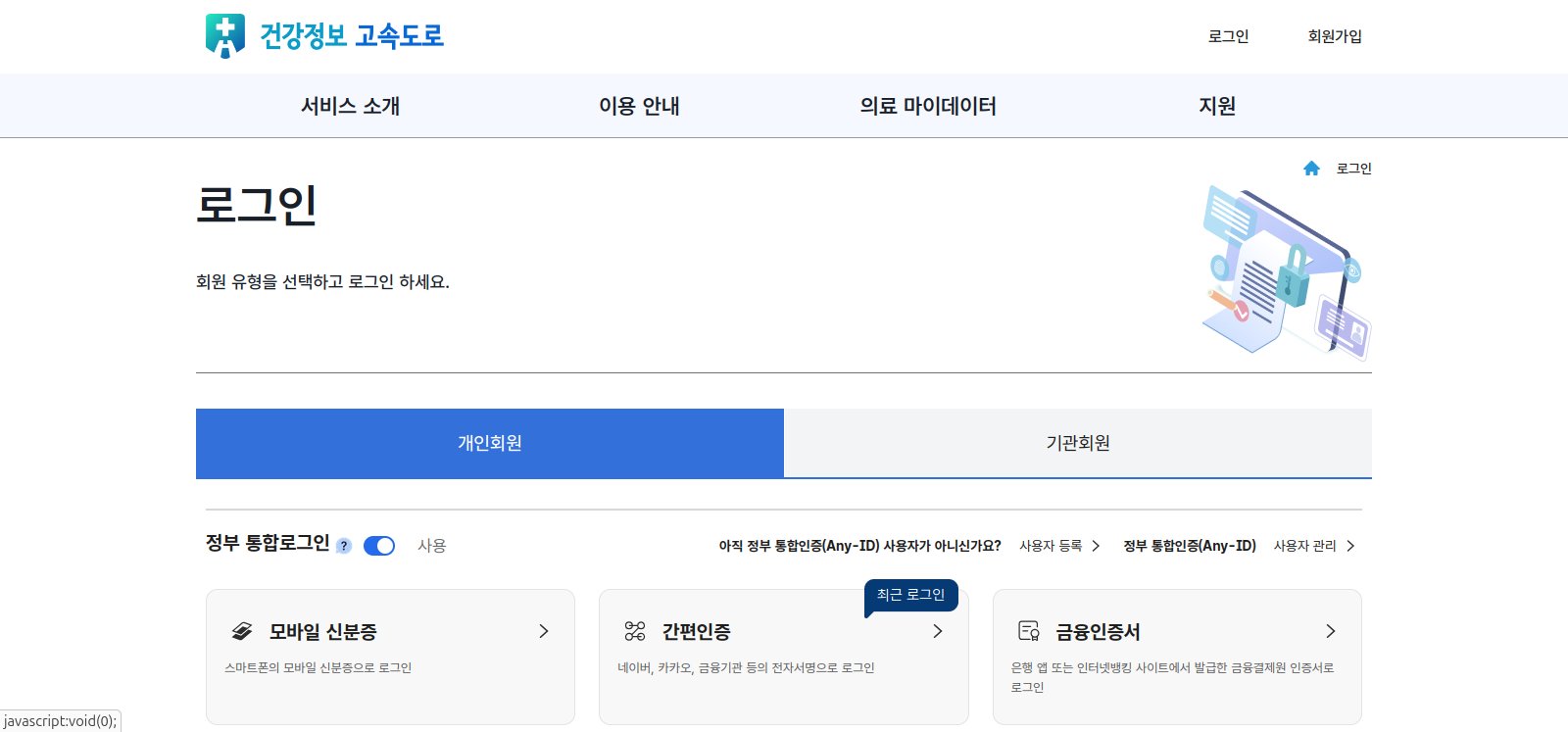
Task: Click text '스마트폰의 모바일 신분증으로 로그인'
Action: [x=318, y=668]
